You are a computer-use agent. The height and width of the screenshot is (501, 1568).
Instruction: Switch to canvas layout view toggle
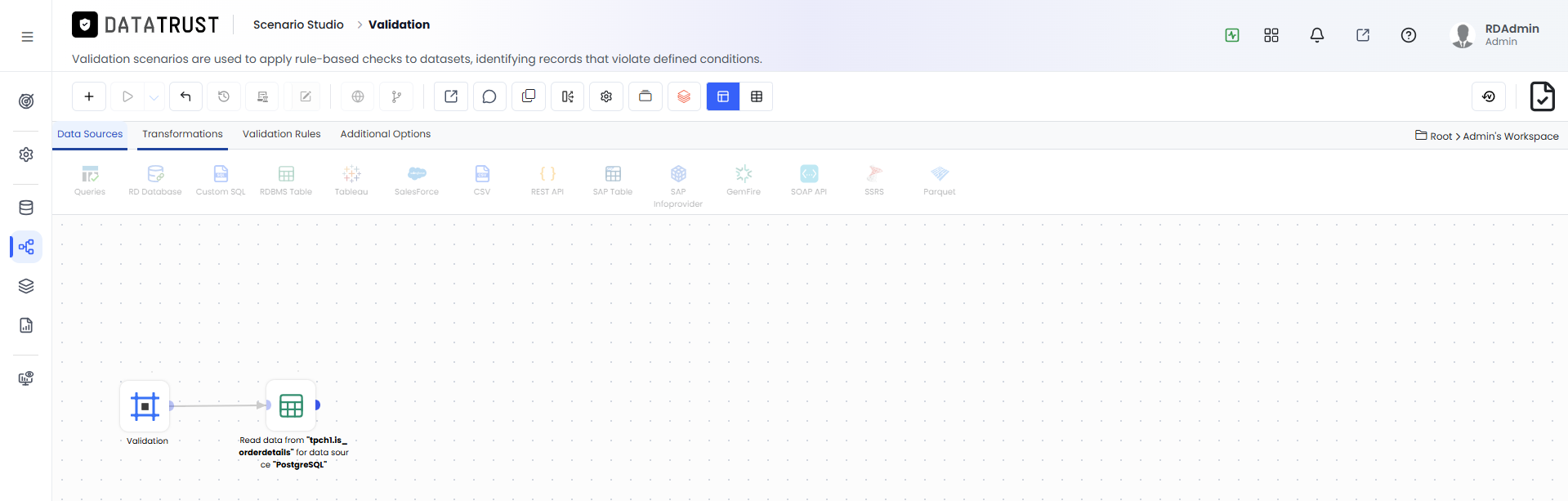click(x=723, y=96)
